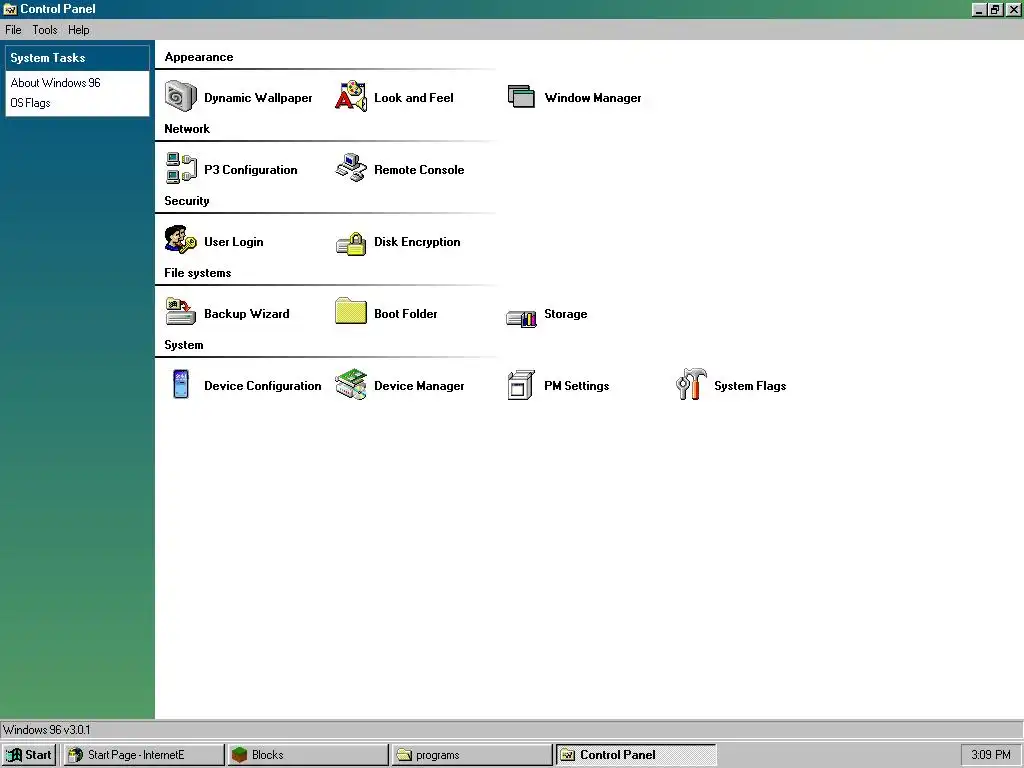
Task: Start the Backup Wizard icon
Action: coord(180,312)
